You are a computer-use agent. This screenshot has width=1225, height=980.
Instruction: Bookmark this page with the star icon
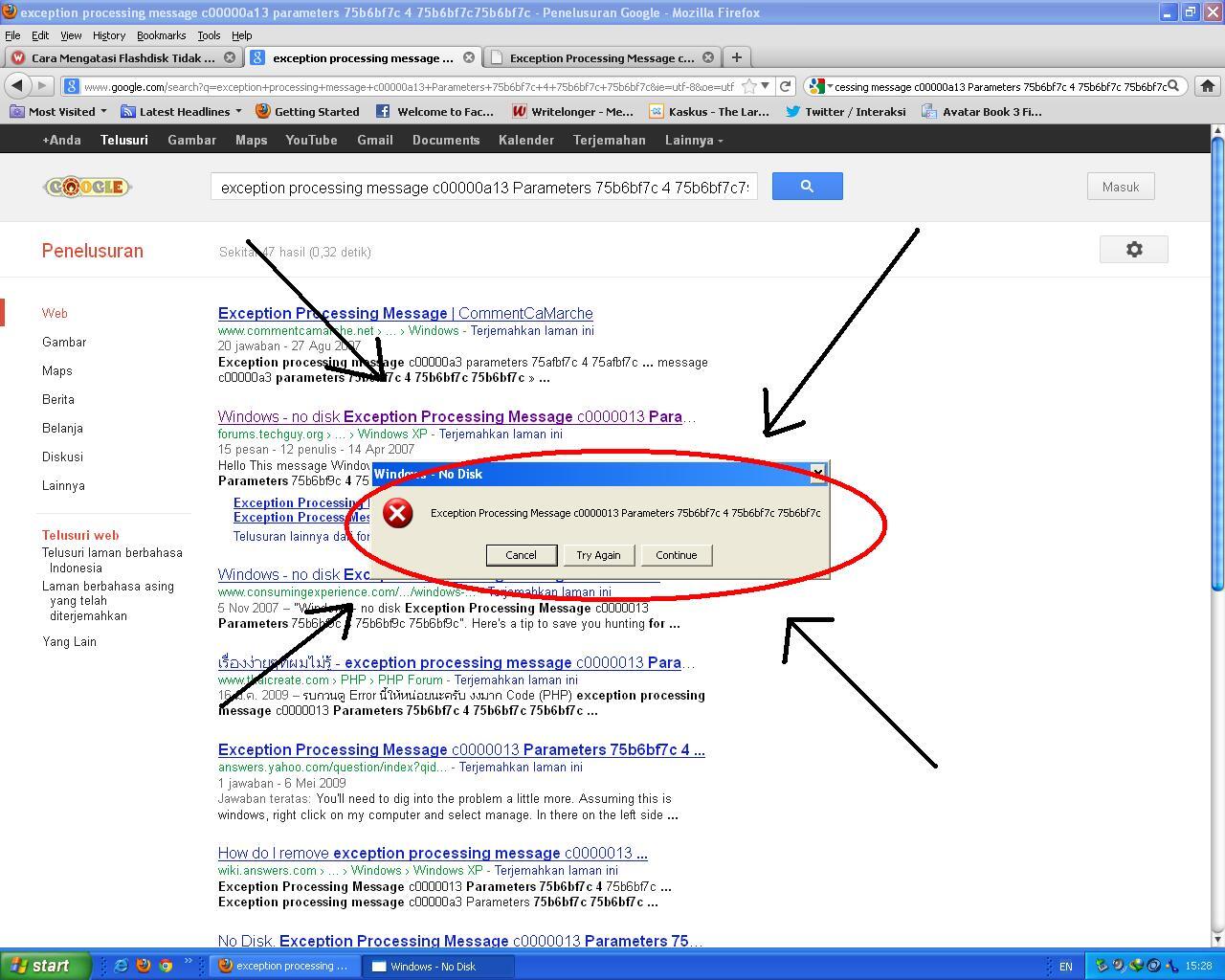[749, 86]
